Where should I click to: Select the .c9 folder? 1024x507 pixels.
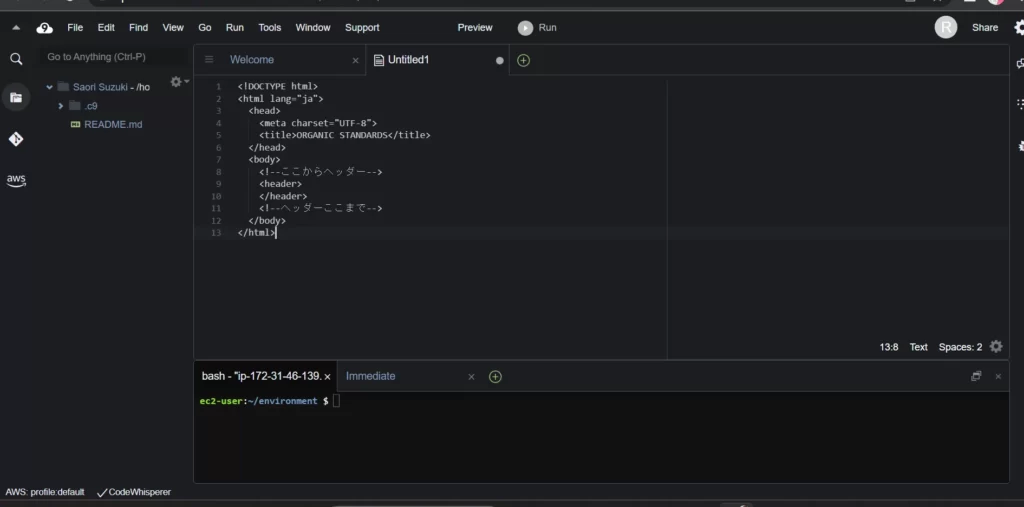tap(91, 106)
